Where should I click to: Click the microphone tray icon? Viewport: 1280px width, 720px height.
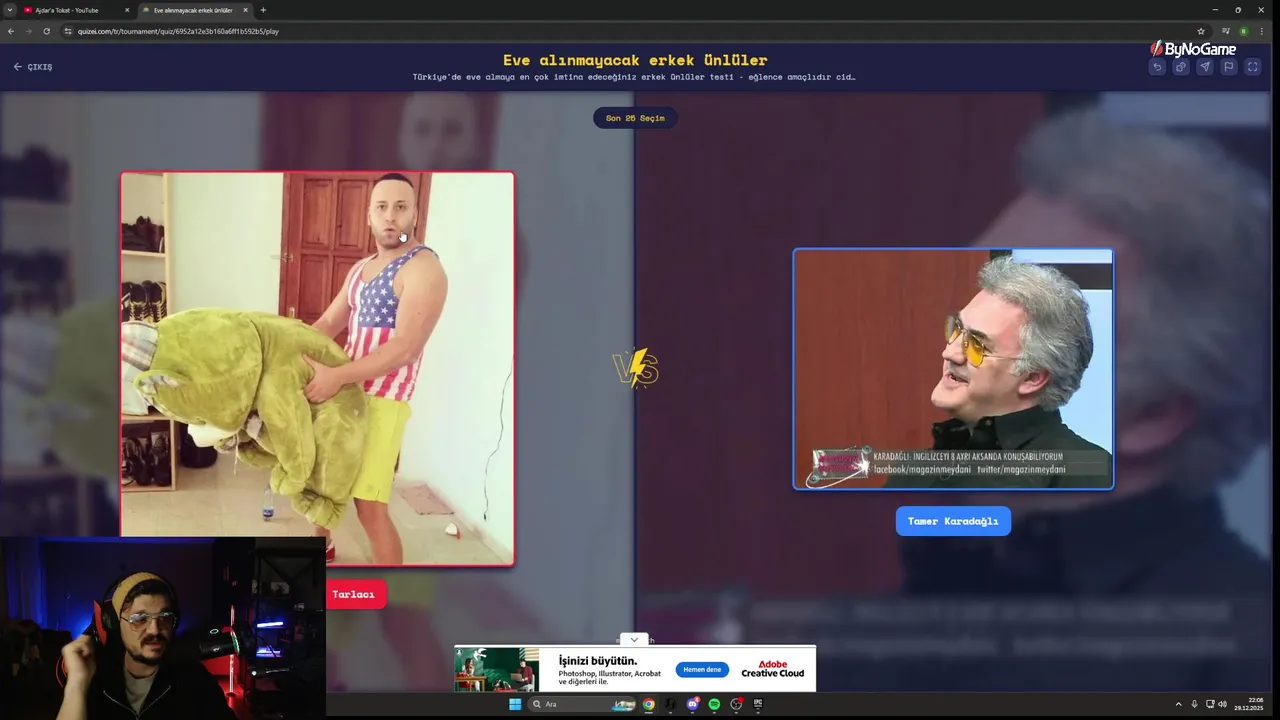[x=1194, y=704]
